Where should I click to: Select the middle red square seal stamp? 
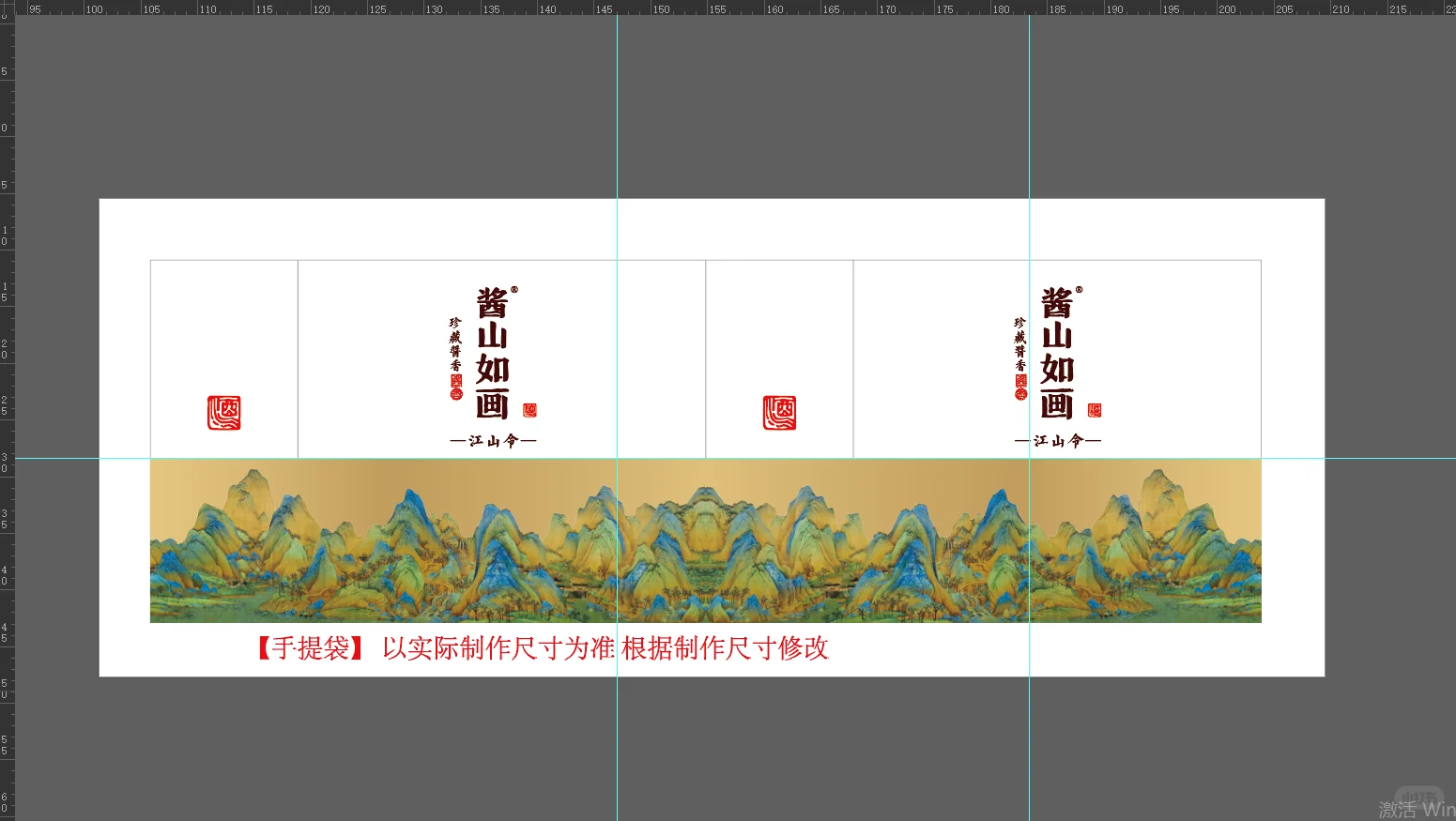781,413
